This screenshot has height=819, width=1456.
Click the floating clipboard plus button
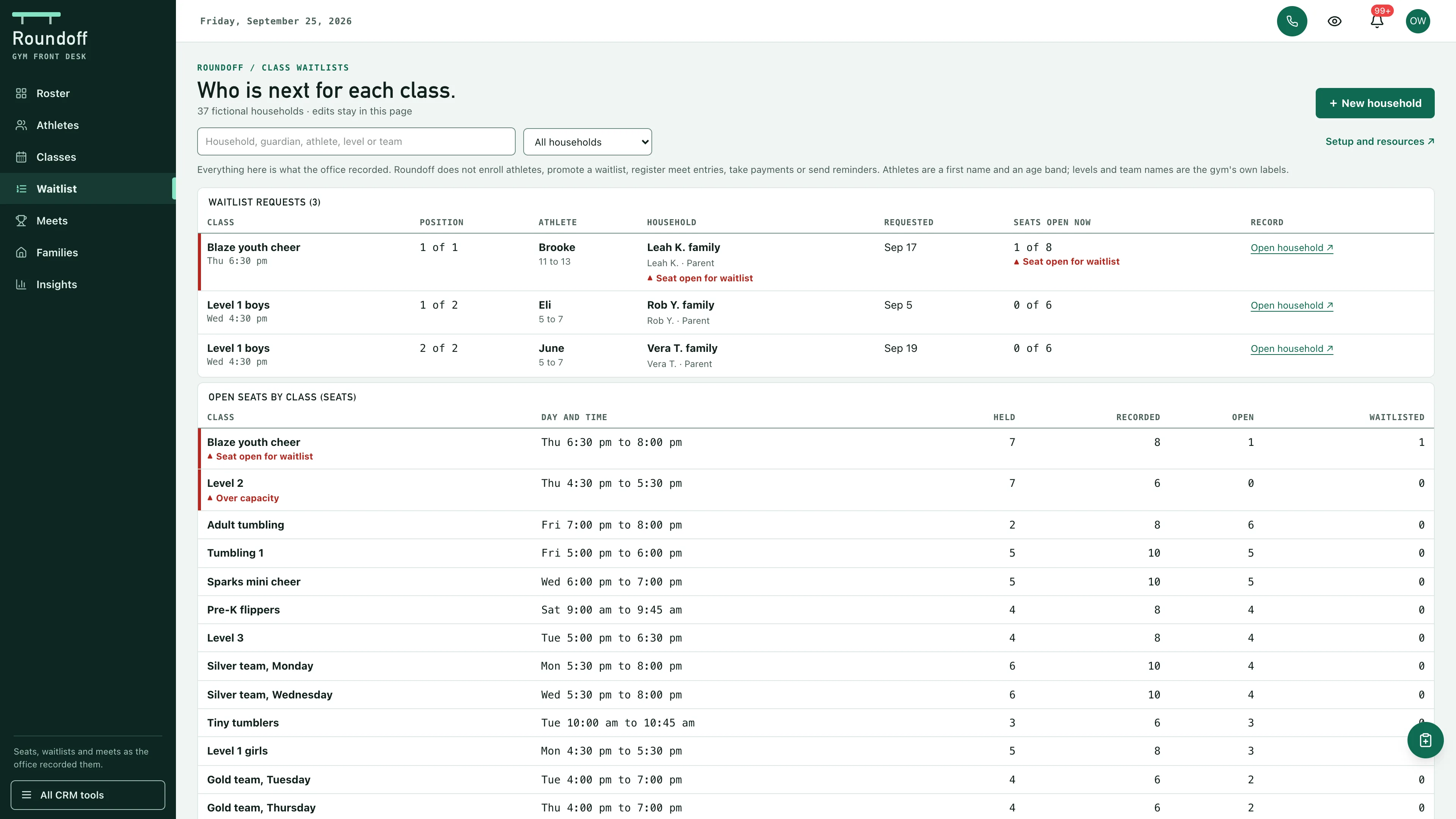(1425, 740)
